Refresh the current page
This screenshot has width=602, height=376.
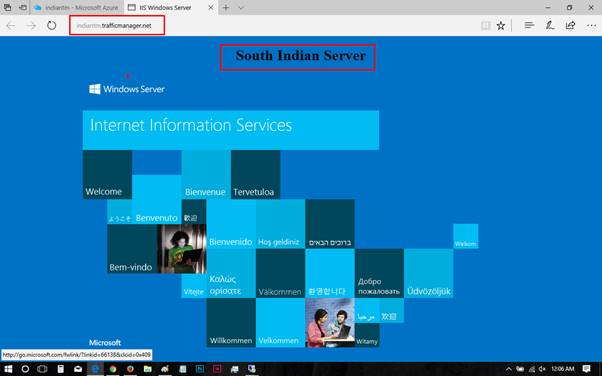(x=51, y=26)
